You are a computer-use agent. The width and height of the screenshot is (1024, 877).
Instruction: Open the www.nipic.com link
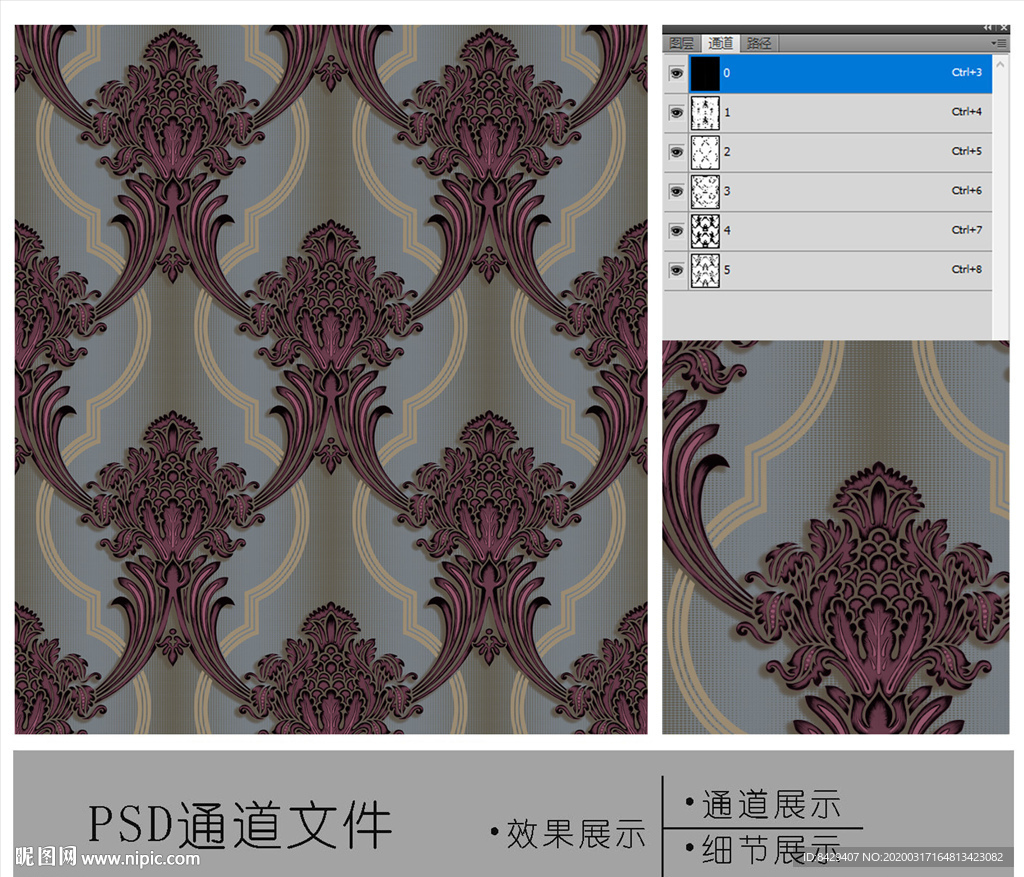pyautogui.click(x=140, y=858)
